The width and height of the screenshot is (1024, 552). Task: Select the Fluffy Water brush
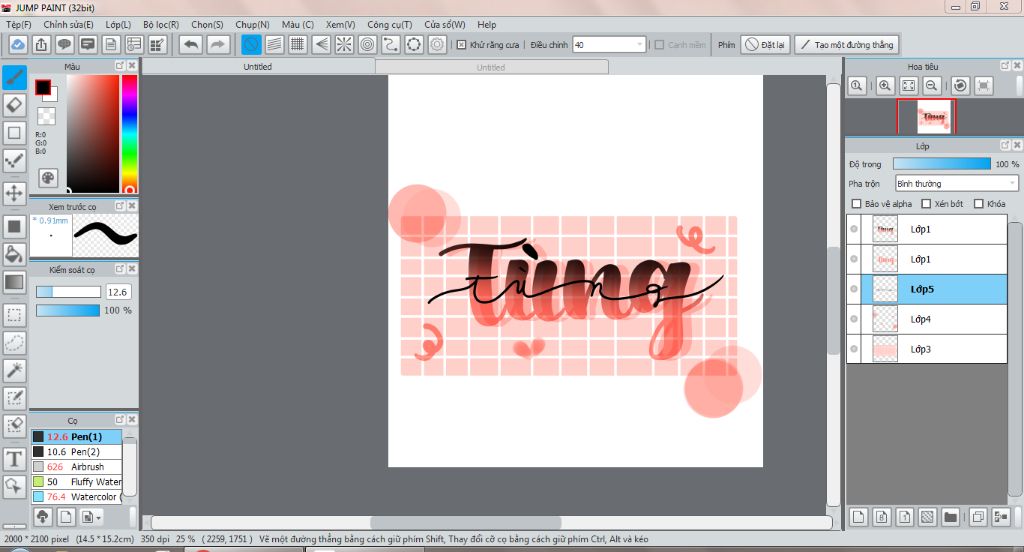pos(77,481)
